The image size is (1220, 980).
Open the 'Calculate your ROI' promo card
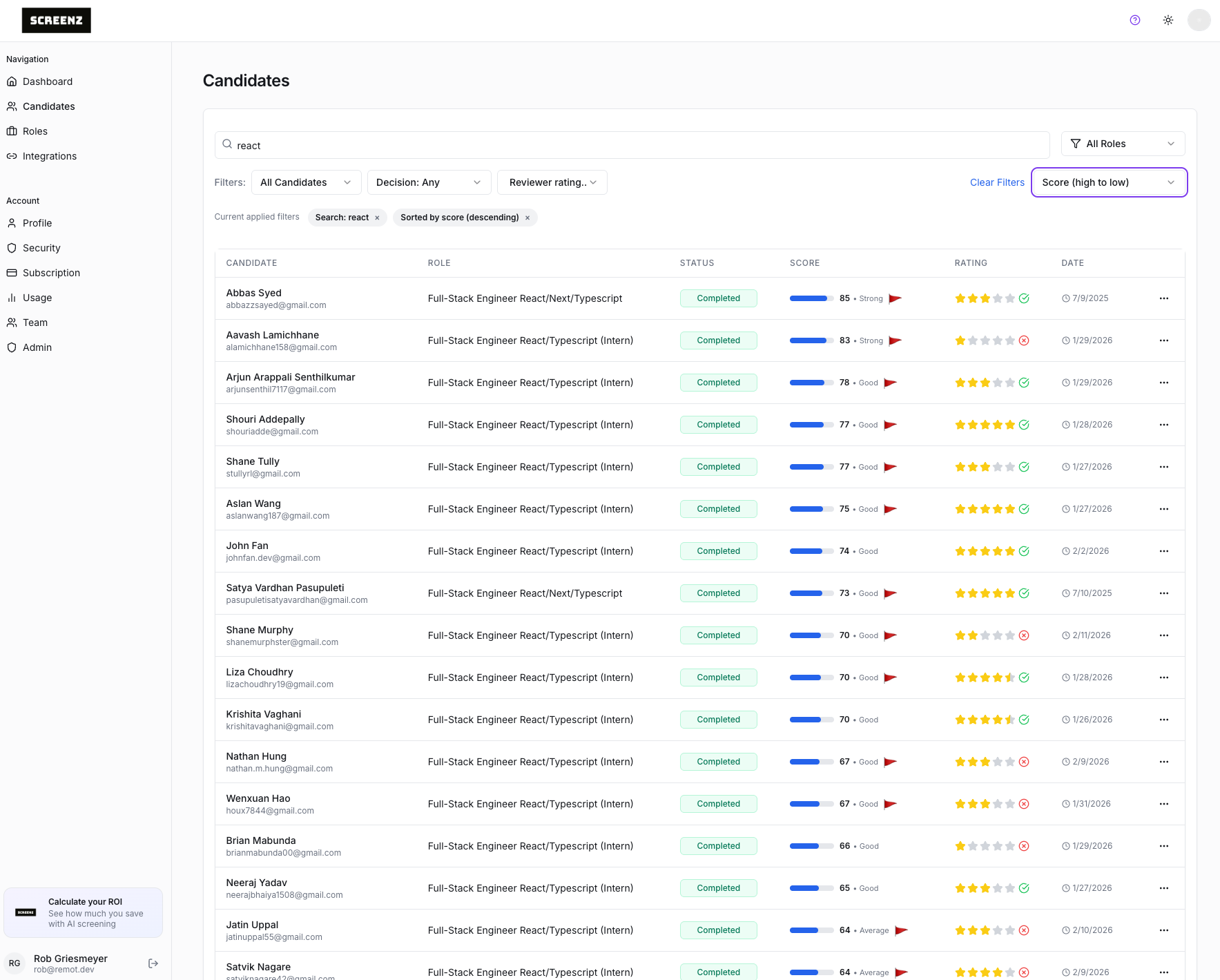click(84, 912)
